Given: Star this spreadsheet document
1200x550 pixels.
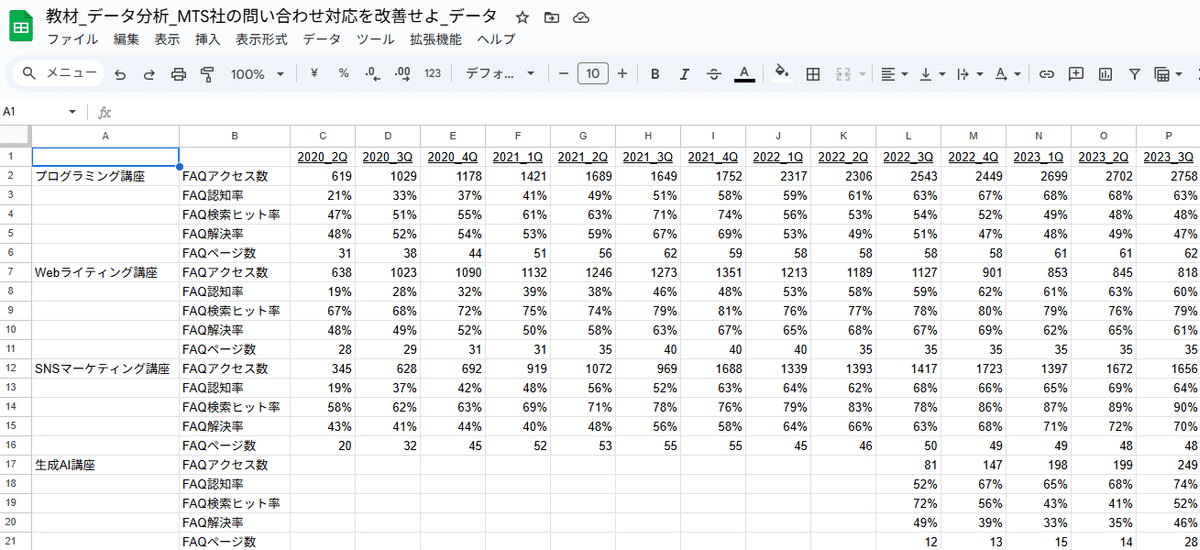Looking at the screenshot, I should pyautogui.click(x=522, y=17).
